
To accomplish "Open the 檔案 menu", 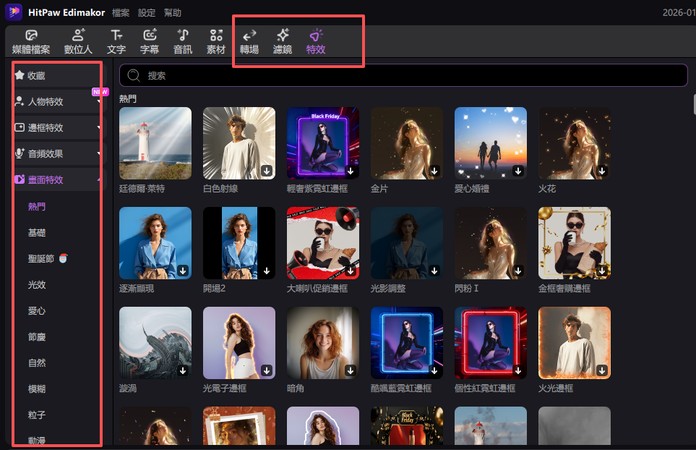I will [x=121, y=13].
